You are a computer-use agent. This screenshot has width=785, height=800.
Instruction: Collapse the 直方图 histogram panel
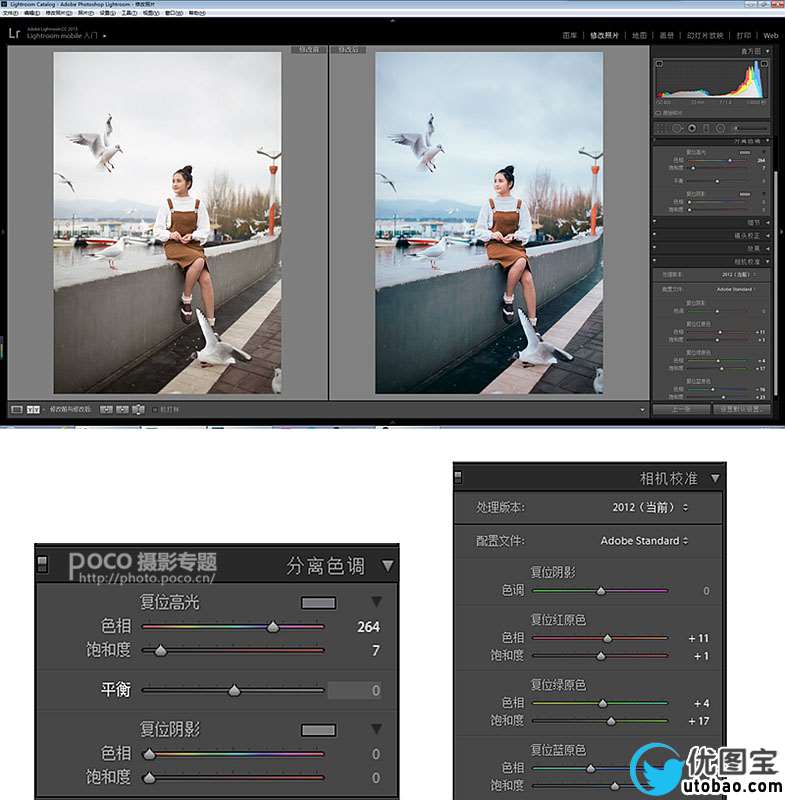(767, 51)
